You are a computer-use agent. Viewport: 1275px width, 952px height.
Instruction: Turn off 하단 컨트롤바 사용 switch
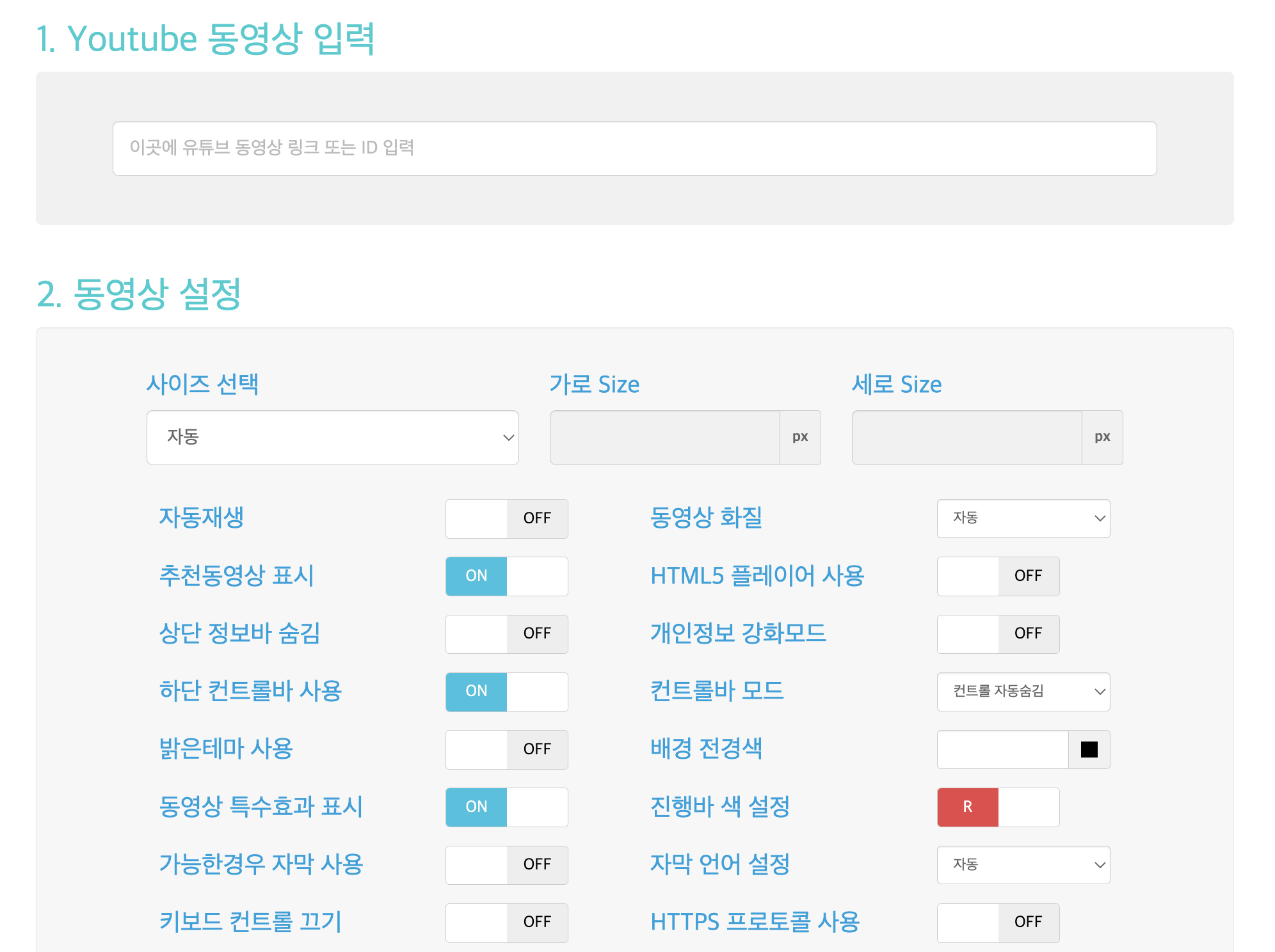tap(506, 692)
